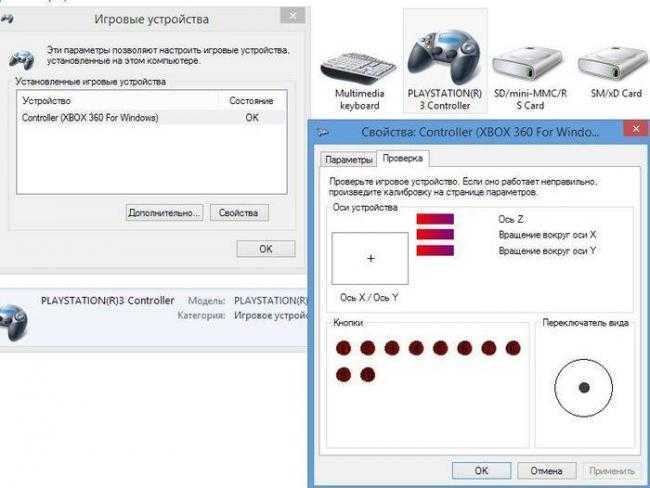Switch to the Параметры tab
Screen dimensions: 650x488
[349, 160]
